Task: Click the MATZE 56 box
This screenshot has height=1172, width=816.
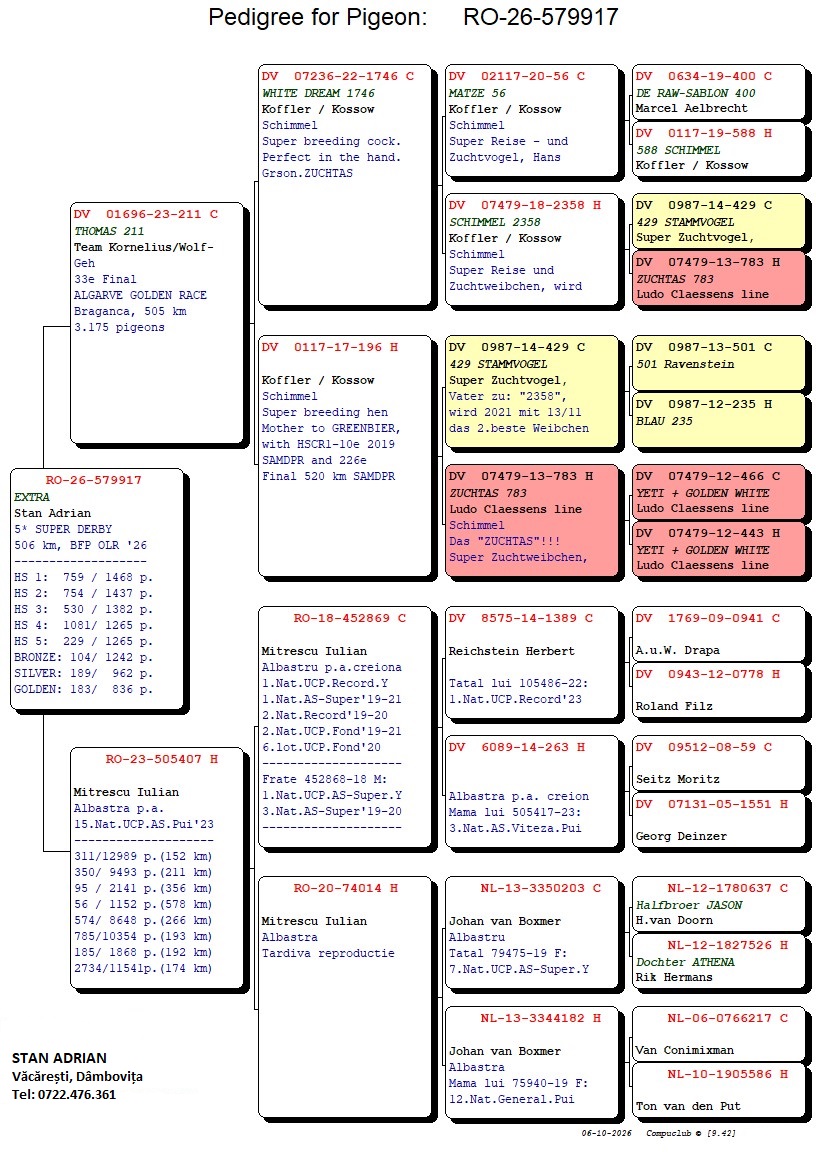Action: (x=532, y=120)
